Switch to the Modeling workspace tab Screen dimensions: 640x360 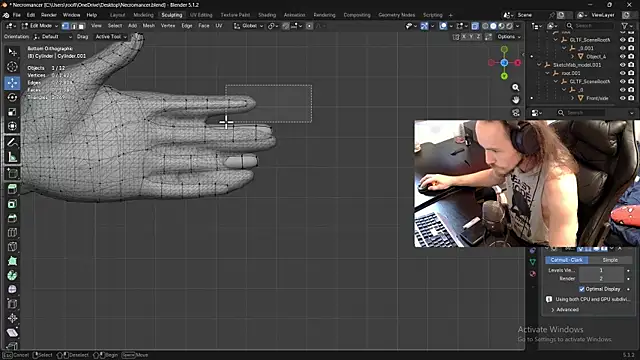(143, 15)
